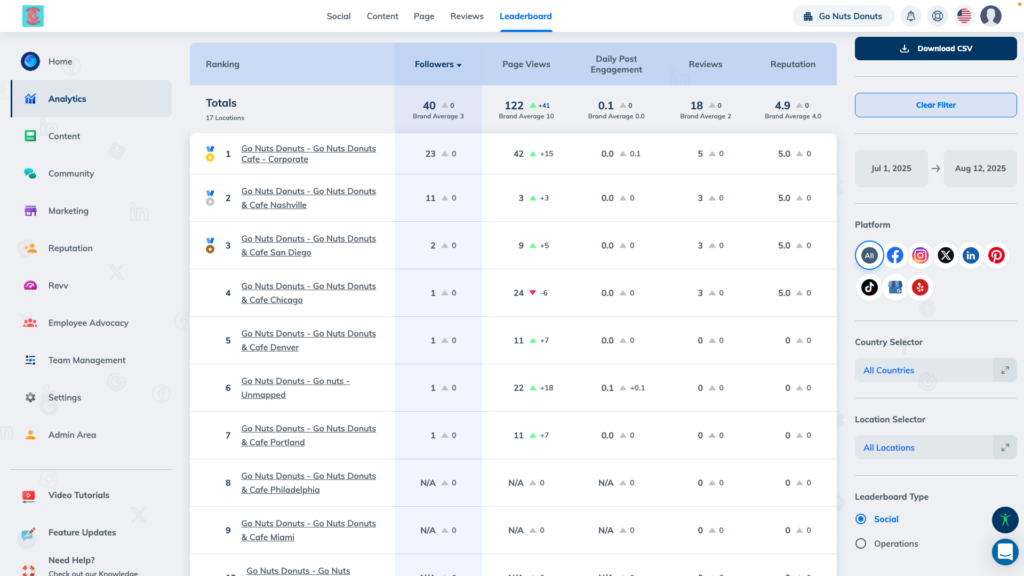Filter by Google Business platform icon

tap(895, 287)
